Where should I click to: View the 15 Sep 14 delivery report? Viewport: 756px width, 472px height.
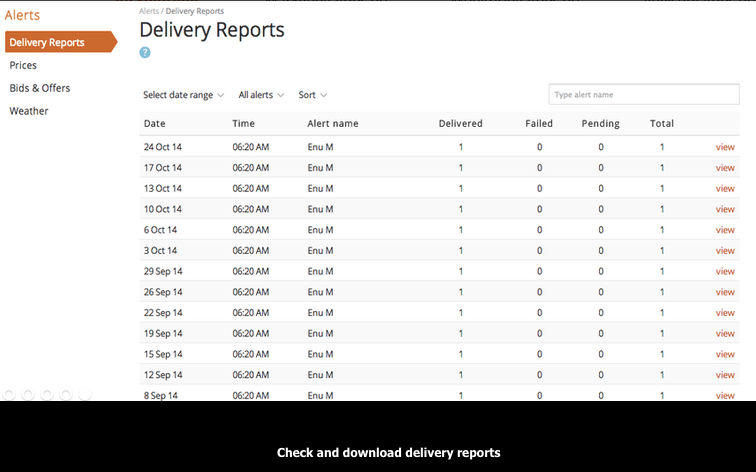(x=725, y=354)
